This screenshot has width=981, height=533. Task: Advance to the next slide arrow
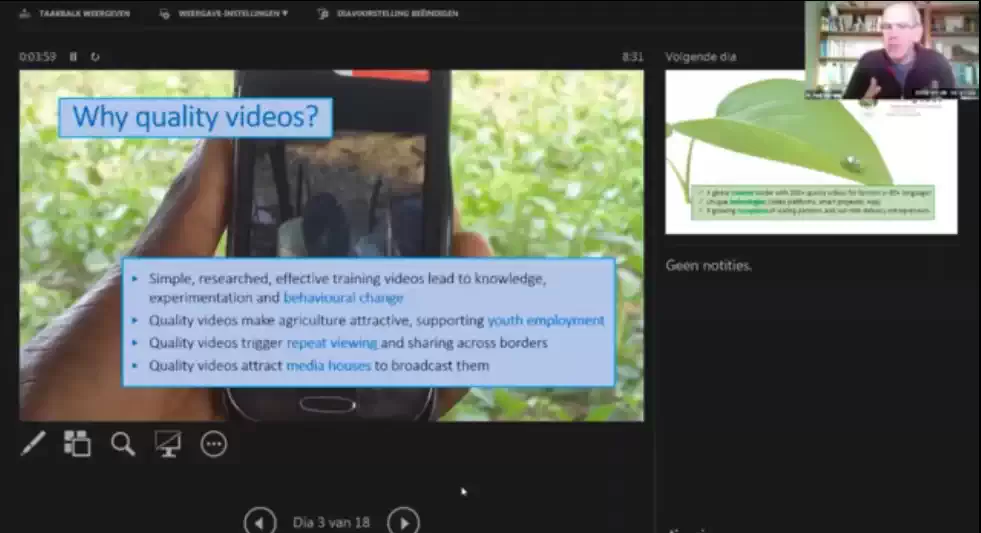coord(403,522)
